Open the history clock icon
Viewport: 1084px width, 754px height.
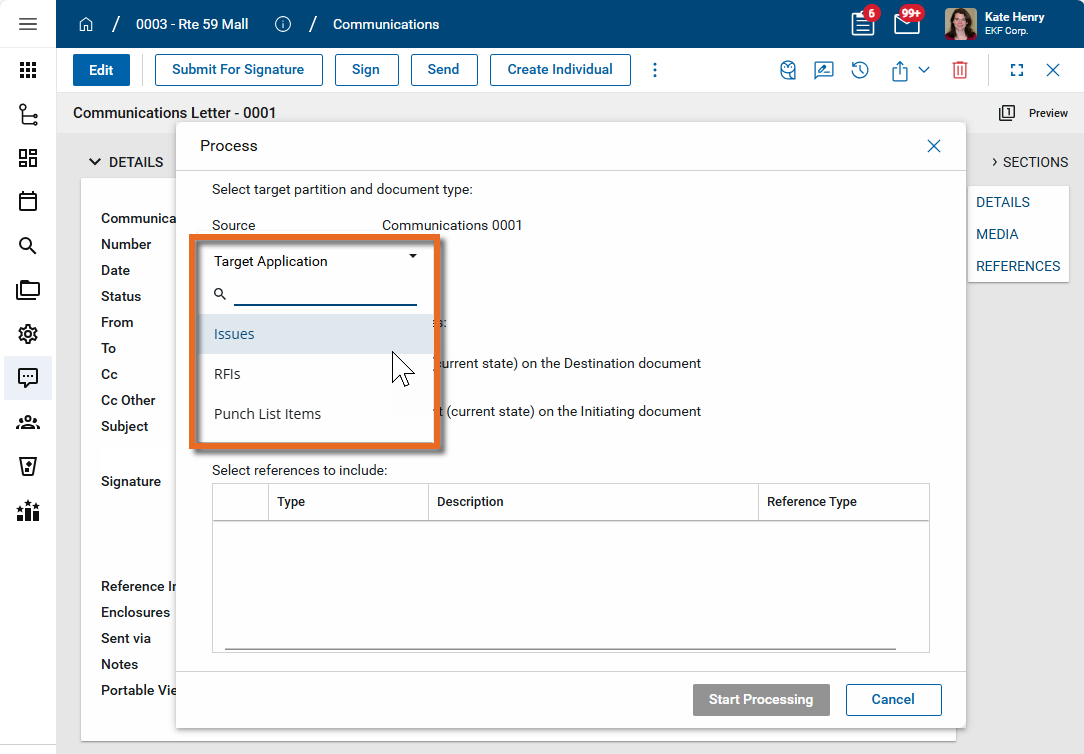[x=859, y=70]
